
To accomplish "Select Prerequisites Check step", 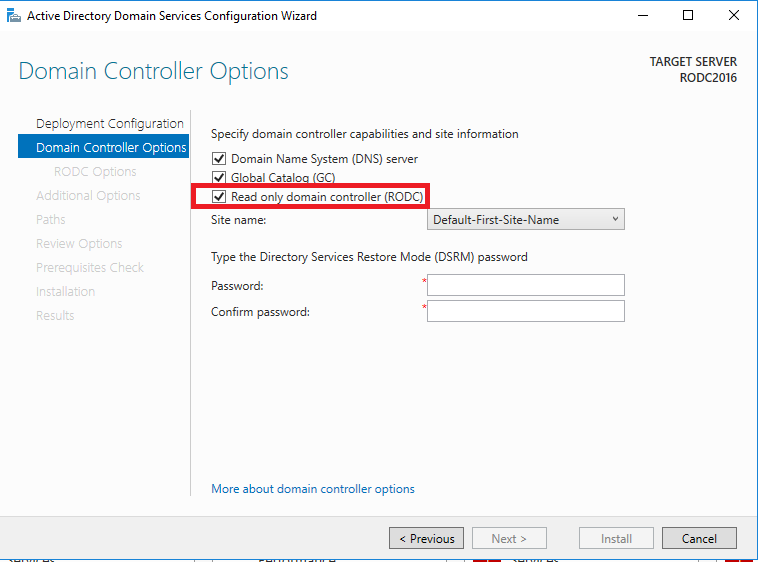I will [x=90, y=267].
